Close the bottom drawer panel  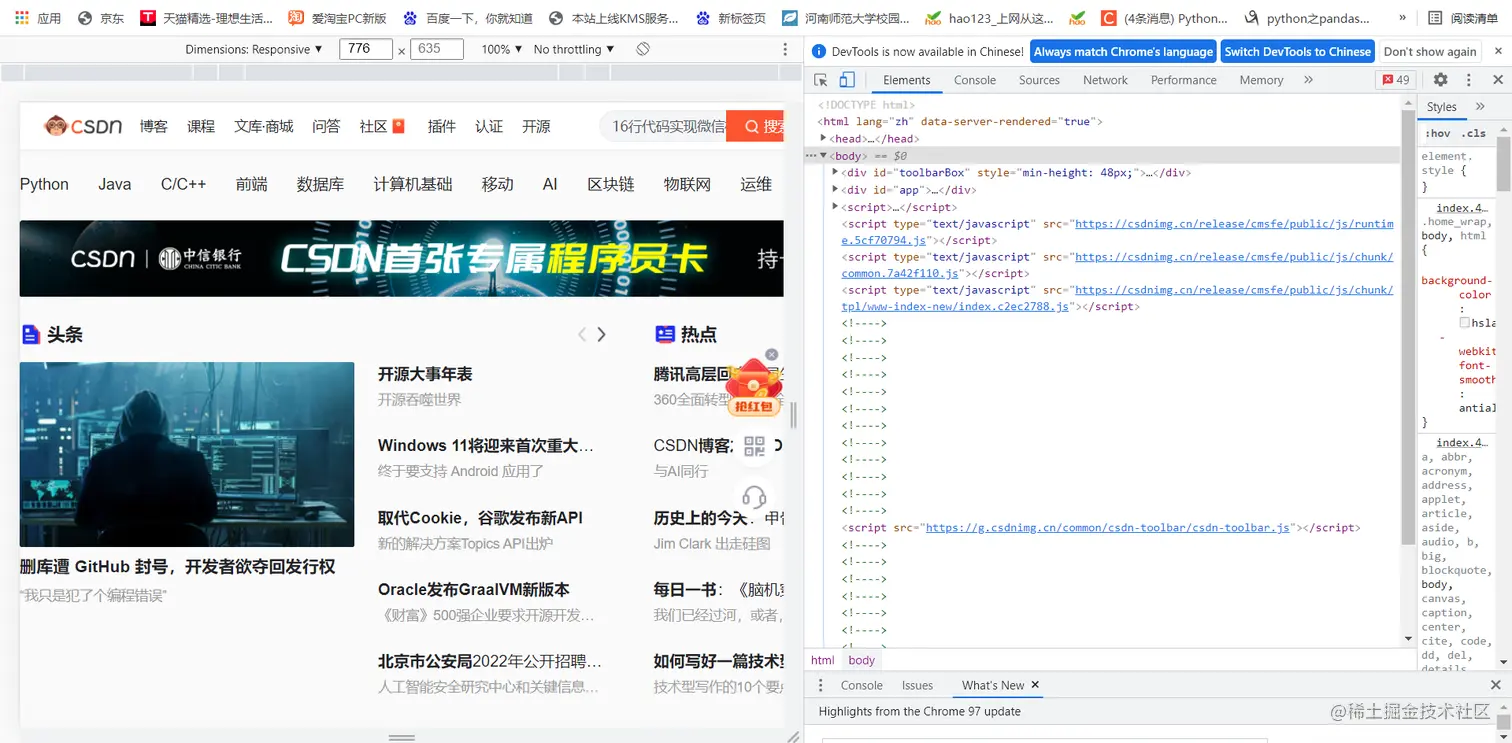click(x=1496, y=685)
